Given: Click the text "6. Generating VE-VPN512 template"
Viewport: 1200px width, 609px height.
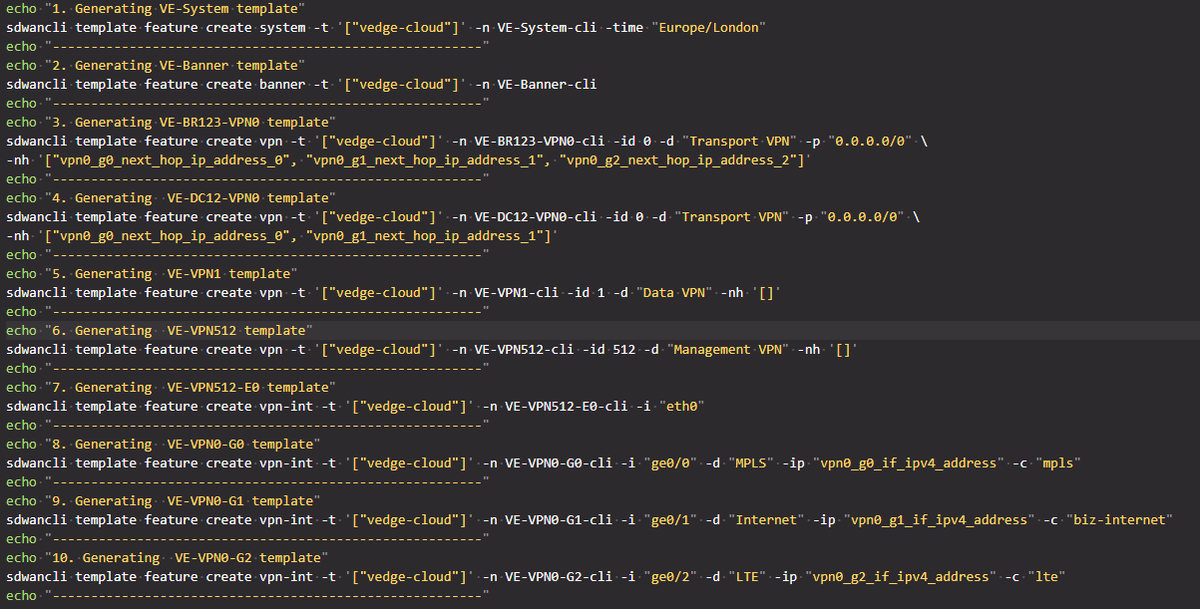Looking at the screenshot, I should [x=178, y=332].
